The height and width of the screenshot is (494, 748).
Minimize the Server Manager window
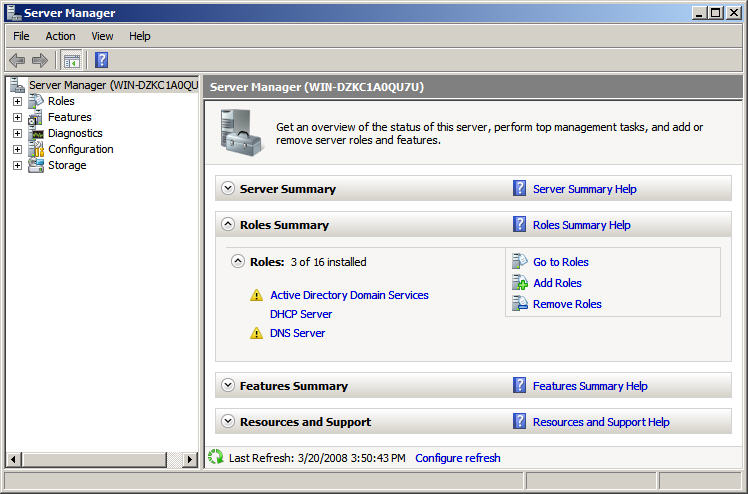point(700,13)
